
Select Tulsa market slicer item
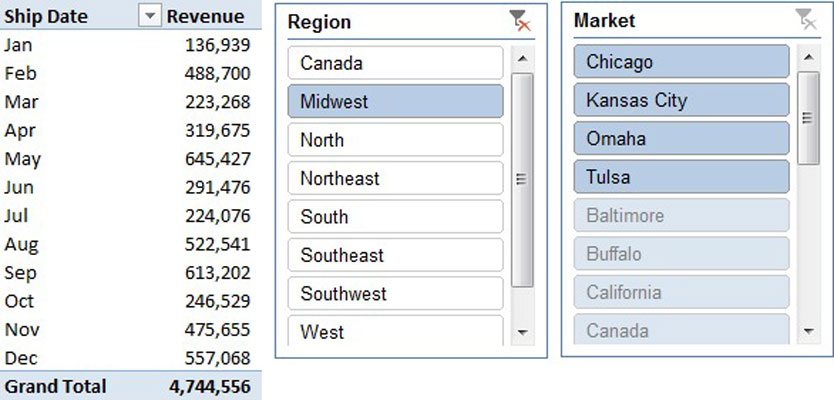coord(682,177)
